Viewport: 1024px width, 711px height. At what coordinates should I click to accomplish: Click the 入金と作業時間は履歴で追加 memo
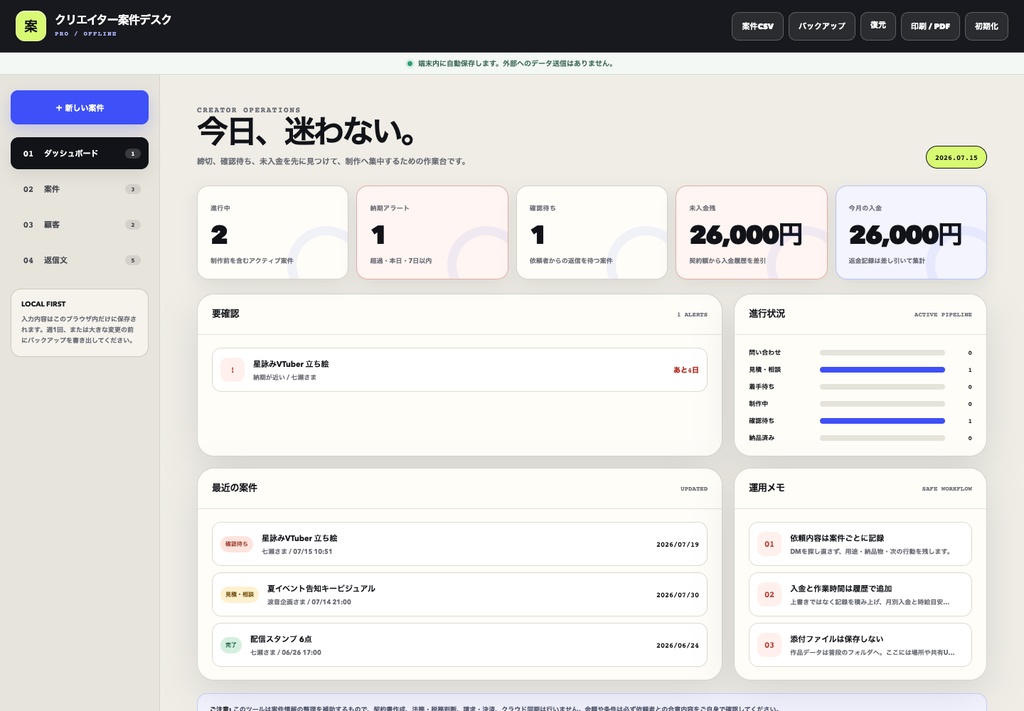860,594
